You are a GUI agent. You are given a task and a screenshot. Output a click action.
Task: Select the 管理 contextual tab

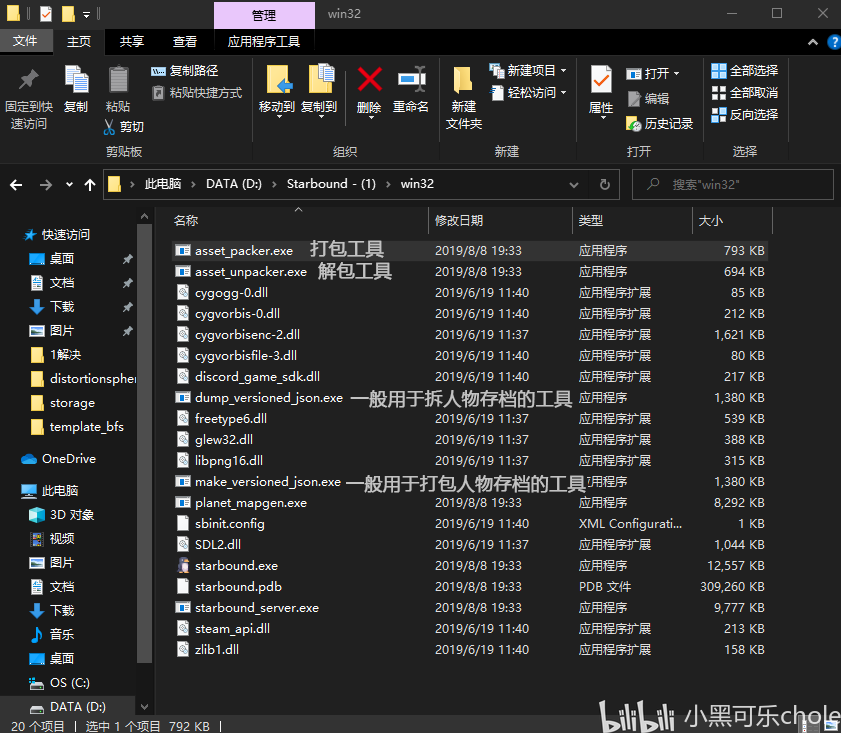264,16
